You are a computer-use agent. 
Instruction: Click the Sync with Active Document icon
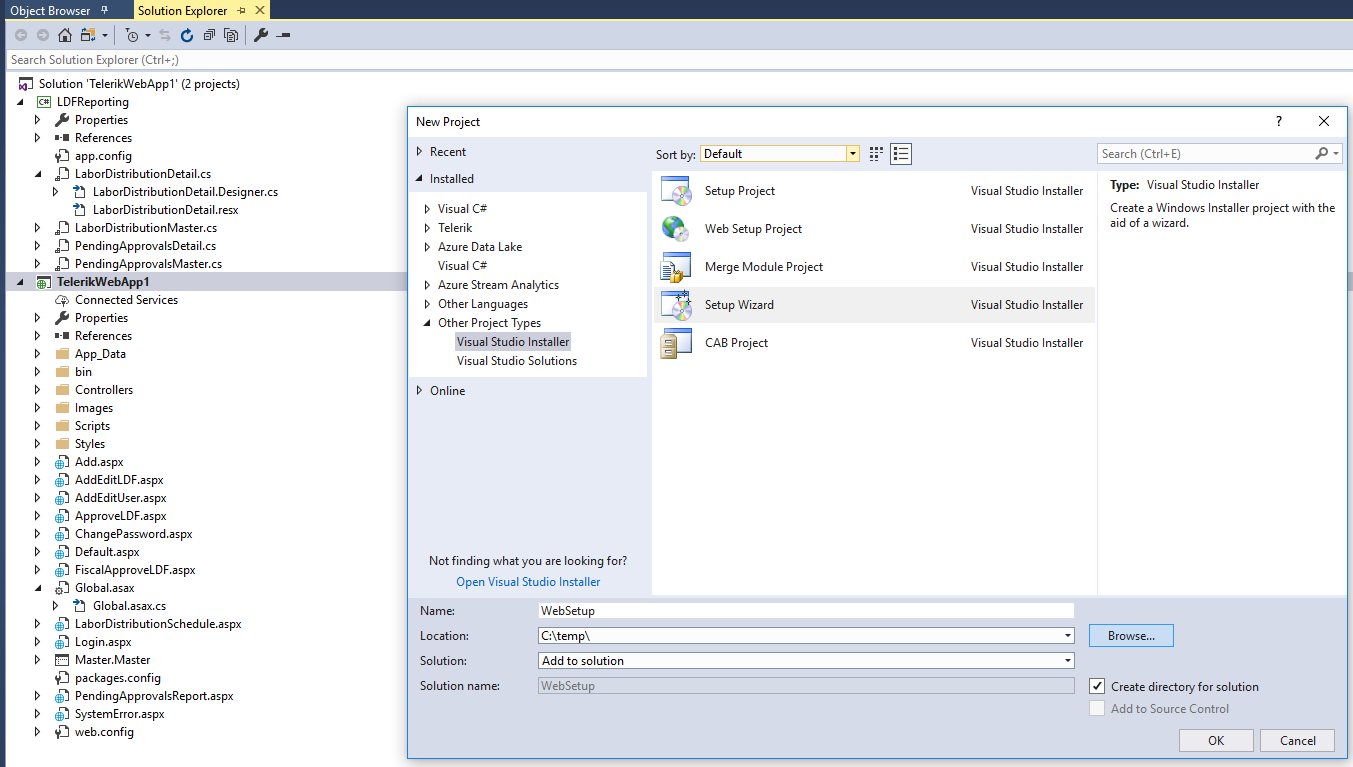pos(165,35)
